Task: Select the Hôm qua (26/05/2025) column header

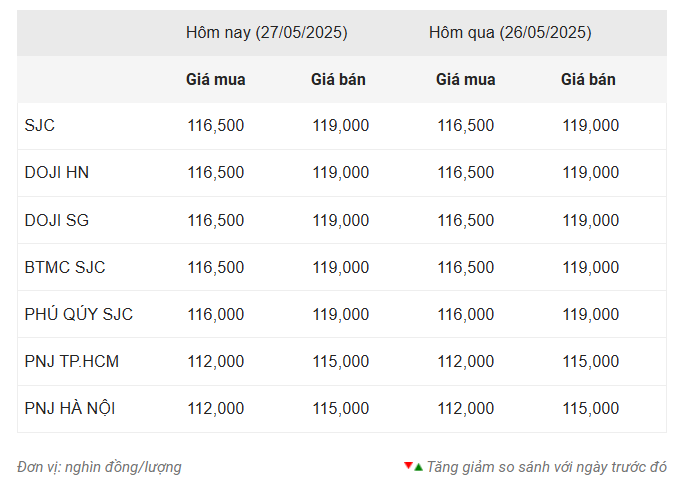Action: [x=510, y=32]
